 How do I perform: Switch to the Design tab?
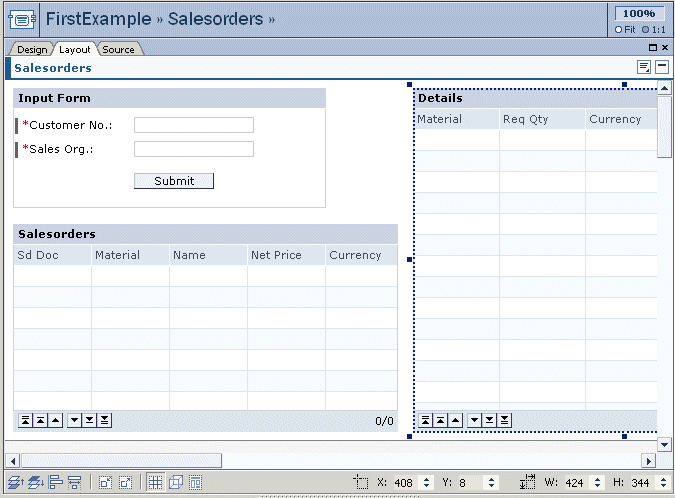[32, 49]
